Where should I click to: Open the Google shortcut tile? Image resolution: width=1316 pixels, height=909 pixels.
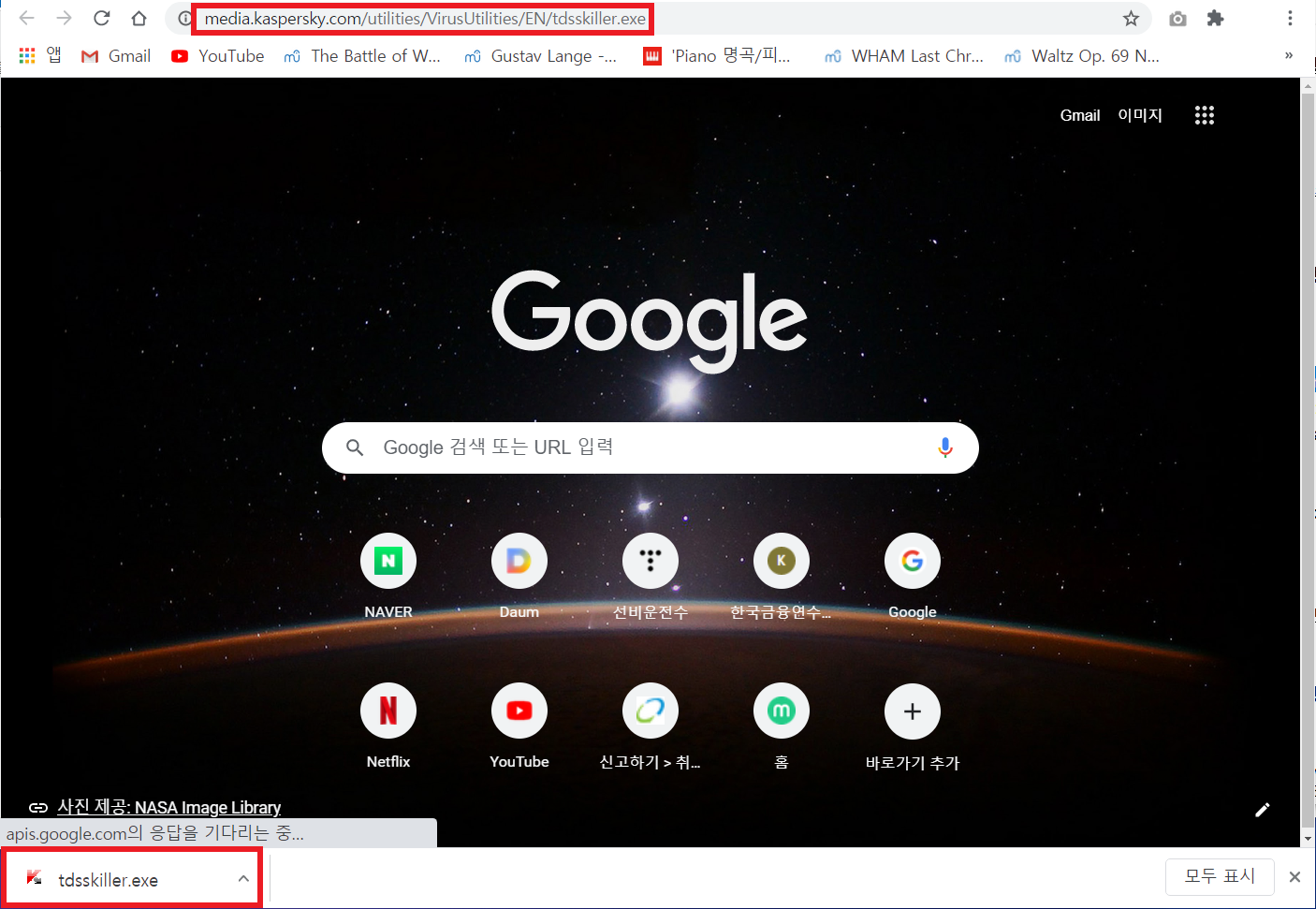tap(913, 576)
